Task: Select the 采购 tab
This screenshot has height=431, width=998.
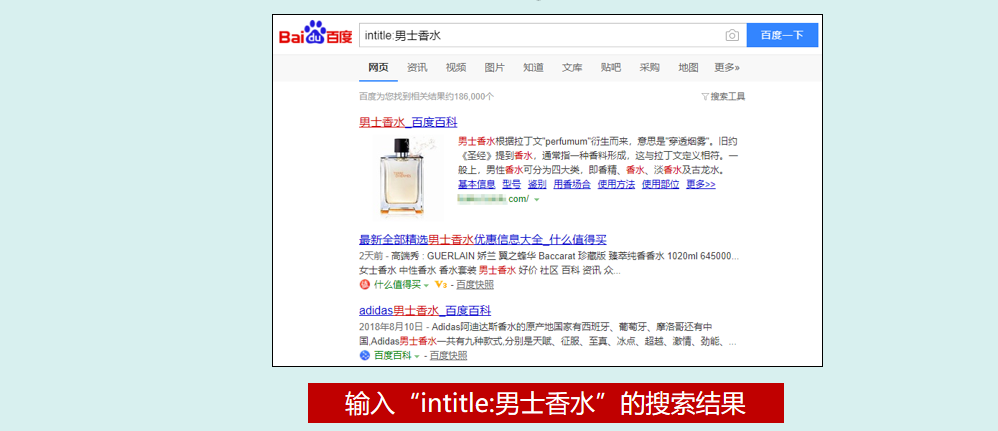Action: pos(649,67)
